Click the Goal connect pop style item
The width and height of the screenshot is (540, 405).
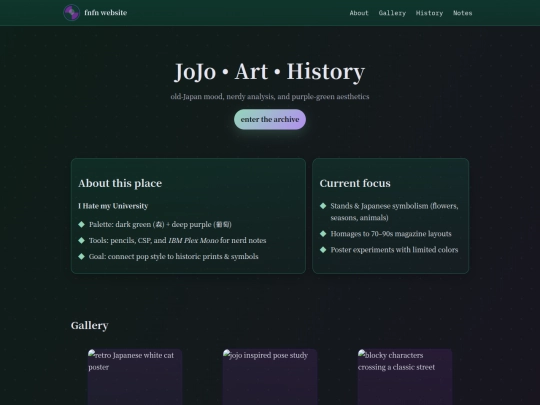(x=174, y=257)
